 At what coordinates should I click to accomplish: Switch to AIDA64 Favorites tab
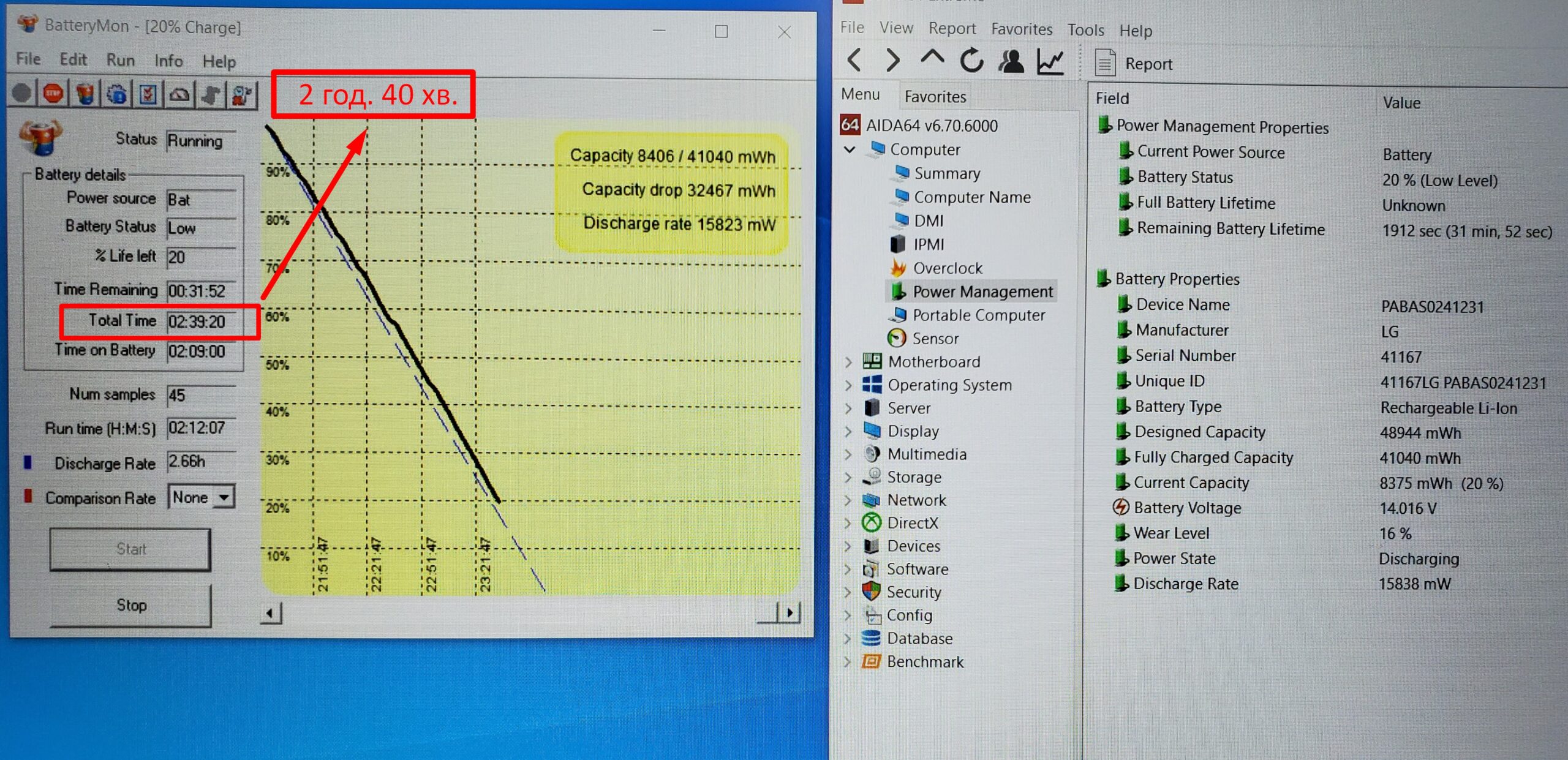[935, 97]
